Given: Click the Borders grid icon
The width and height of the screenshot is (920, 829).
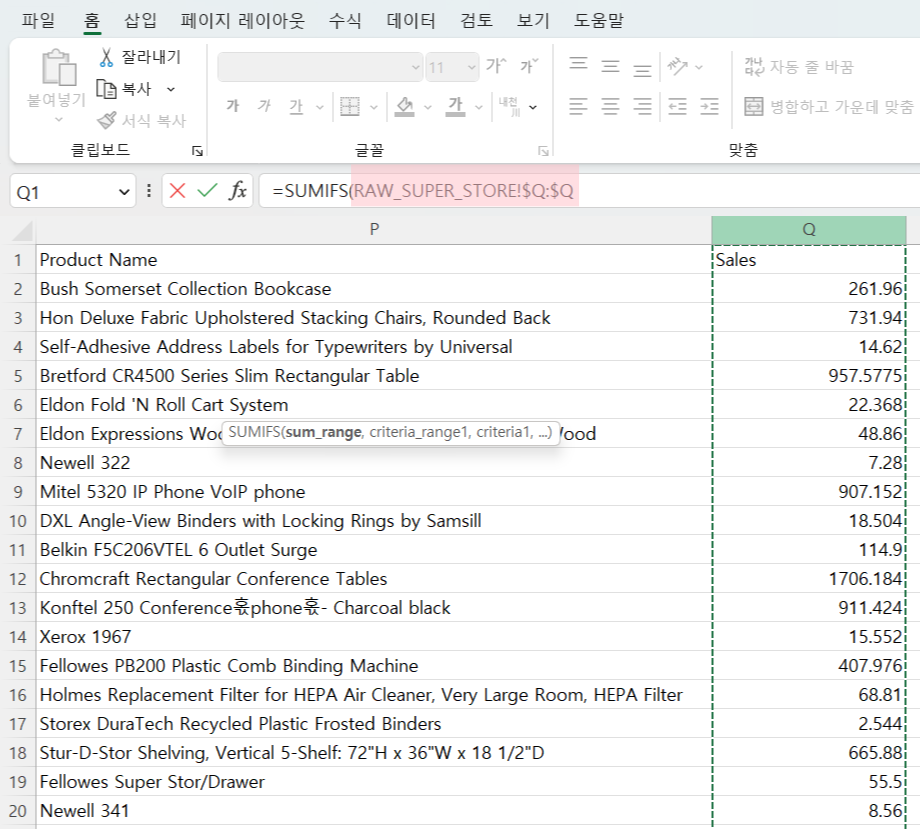Looking at the screenshot, I should coord(350,107).
